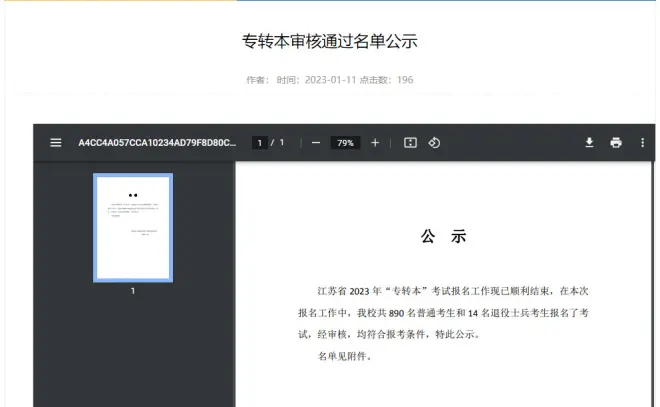Click the 79% zoom level field
Image resolution: width=660 pixels, height=407 pixels.
tap(345, 143)
